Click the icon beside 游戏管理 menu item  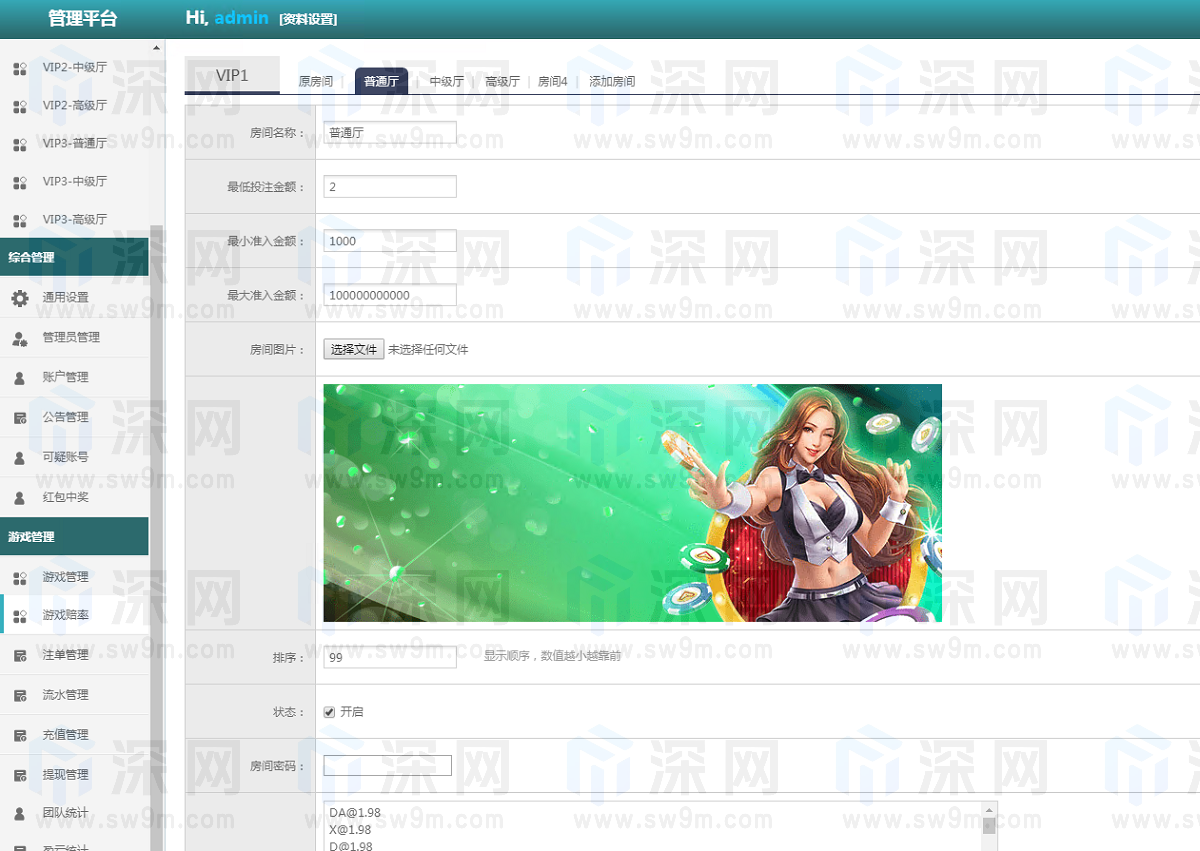[20, 577]
